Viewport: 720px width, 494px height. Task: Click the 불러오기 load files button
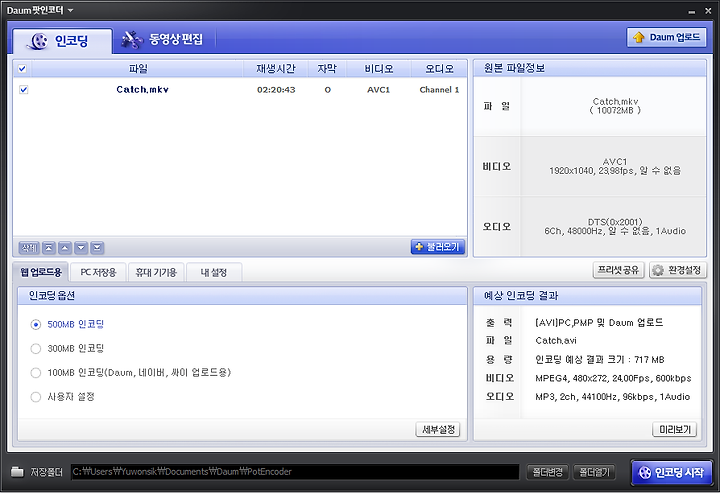click(x=438, y=247)
